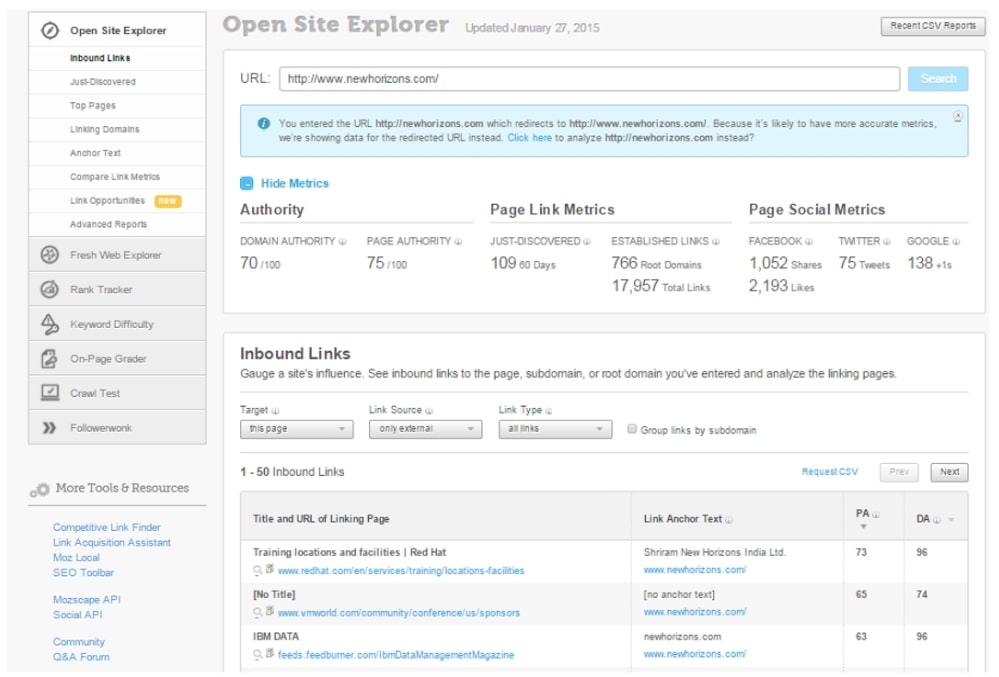Click the info icon next to Link Source label
The height and width of the screenshot is (677, 999).
(x=429, y=411)
